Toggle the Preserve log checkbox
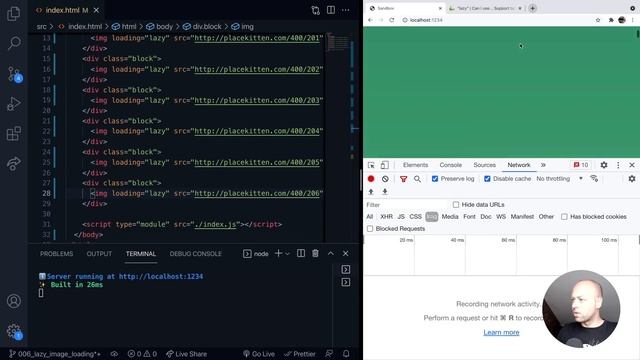 point(435,179)
